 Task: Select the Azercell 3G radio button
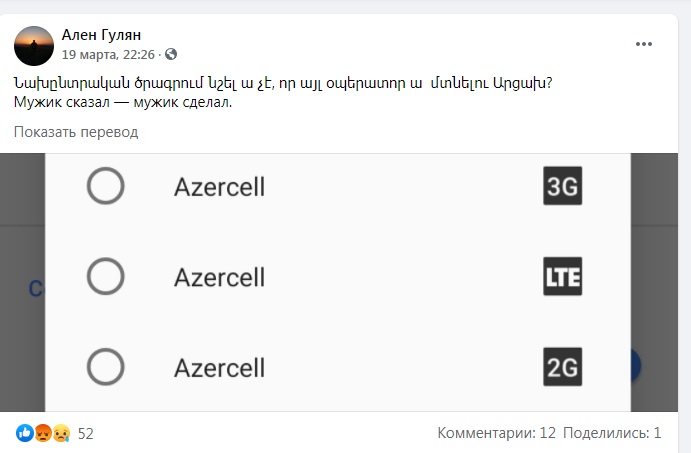105,186
